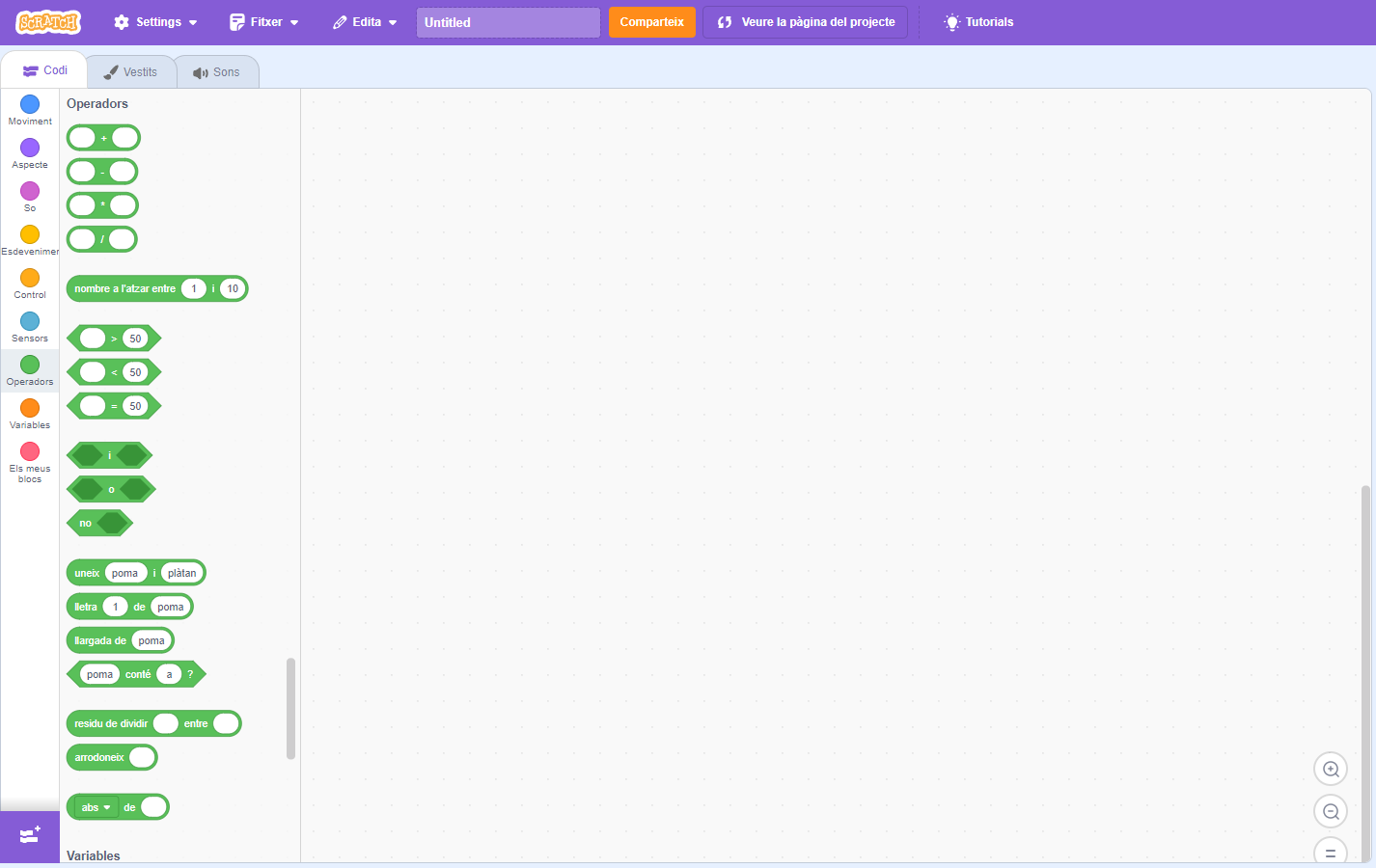Switch to the Vestits tab
The height and width of the screenshot is (868, 1376).
point(130,72)
